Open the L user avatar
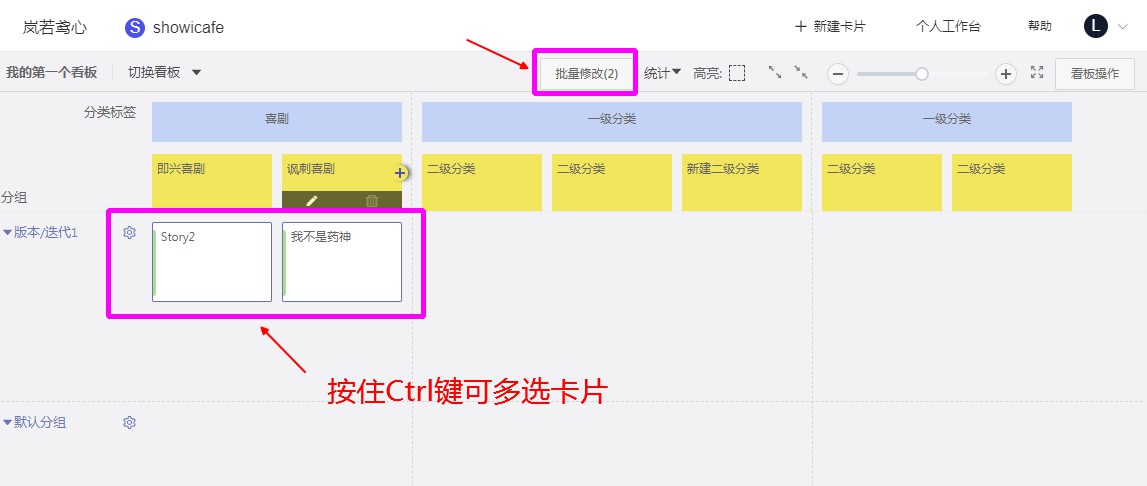The width and height of the screenshot is (1147, 486). pyautogui.click(x=1095, y=26)
